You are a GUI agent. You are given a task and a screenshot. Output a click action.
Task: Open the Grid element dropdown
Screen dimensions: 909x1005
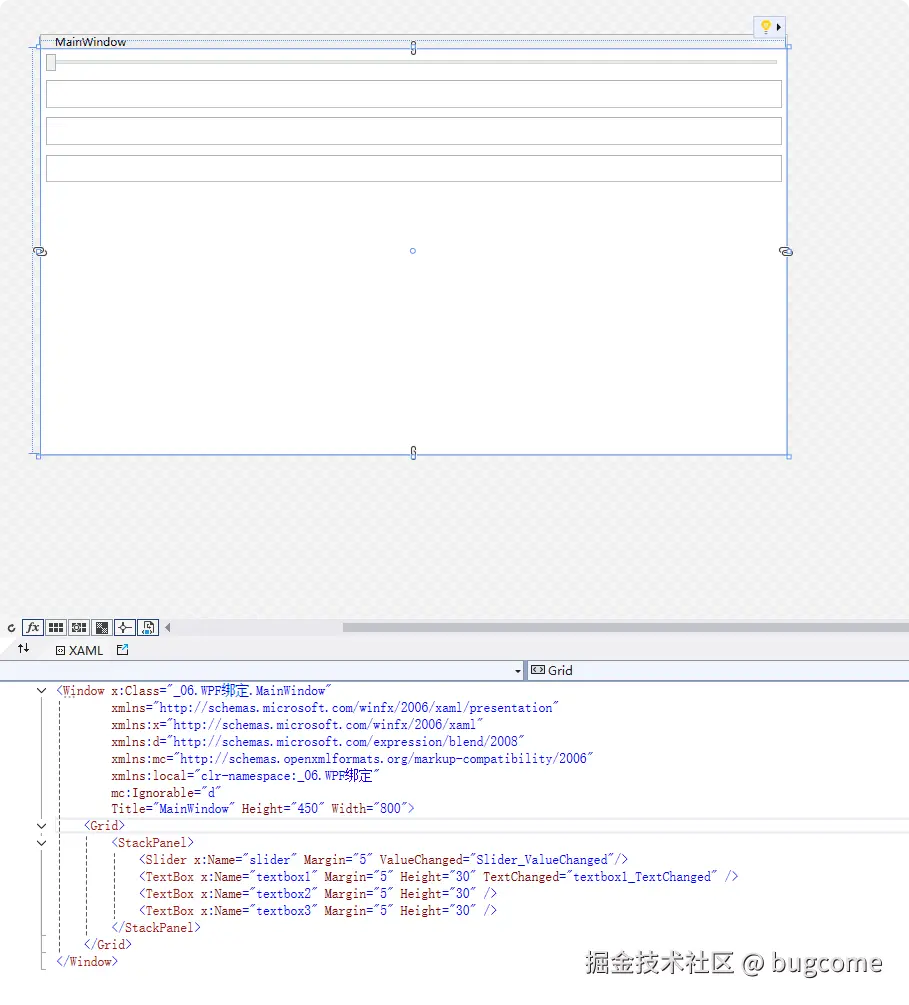point(717,670)
